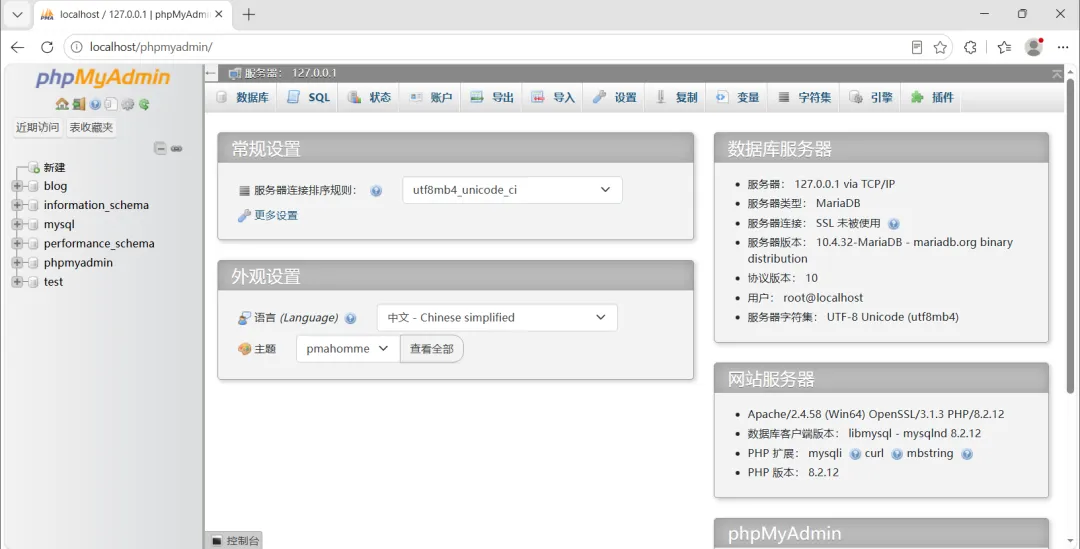1080x549 pixels.
Task: Reload navigation panel with green refresh icon
Action: 144,105
